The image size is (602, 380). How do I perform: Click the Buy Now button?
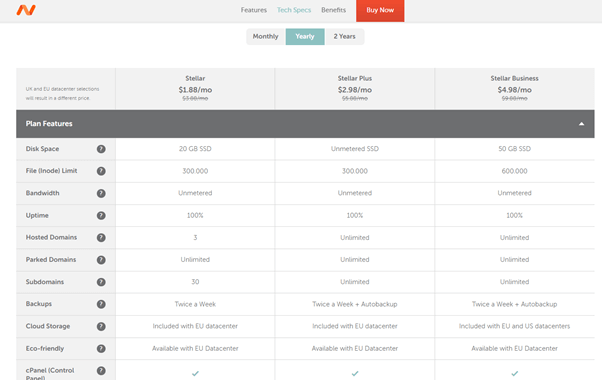(380, 10)
